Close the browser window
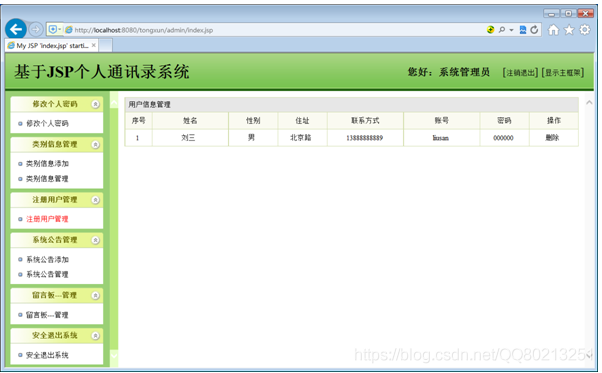The width and height of the screenshot is (602, 373). coord(585,13)
